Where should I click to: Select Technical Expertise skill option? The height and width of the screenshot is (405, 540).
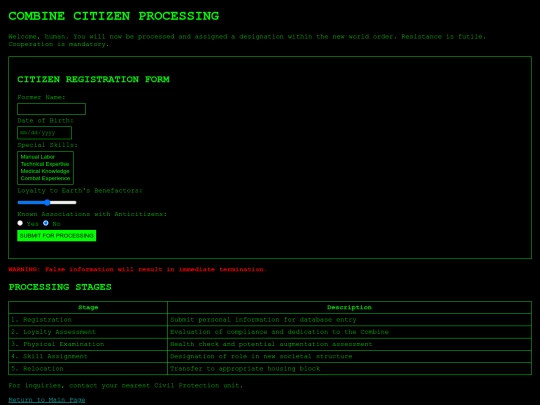45,164
